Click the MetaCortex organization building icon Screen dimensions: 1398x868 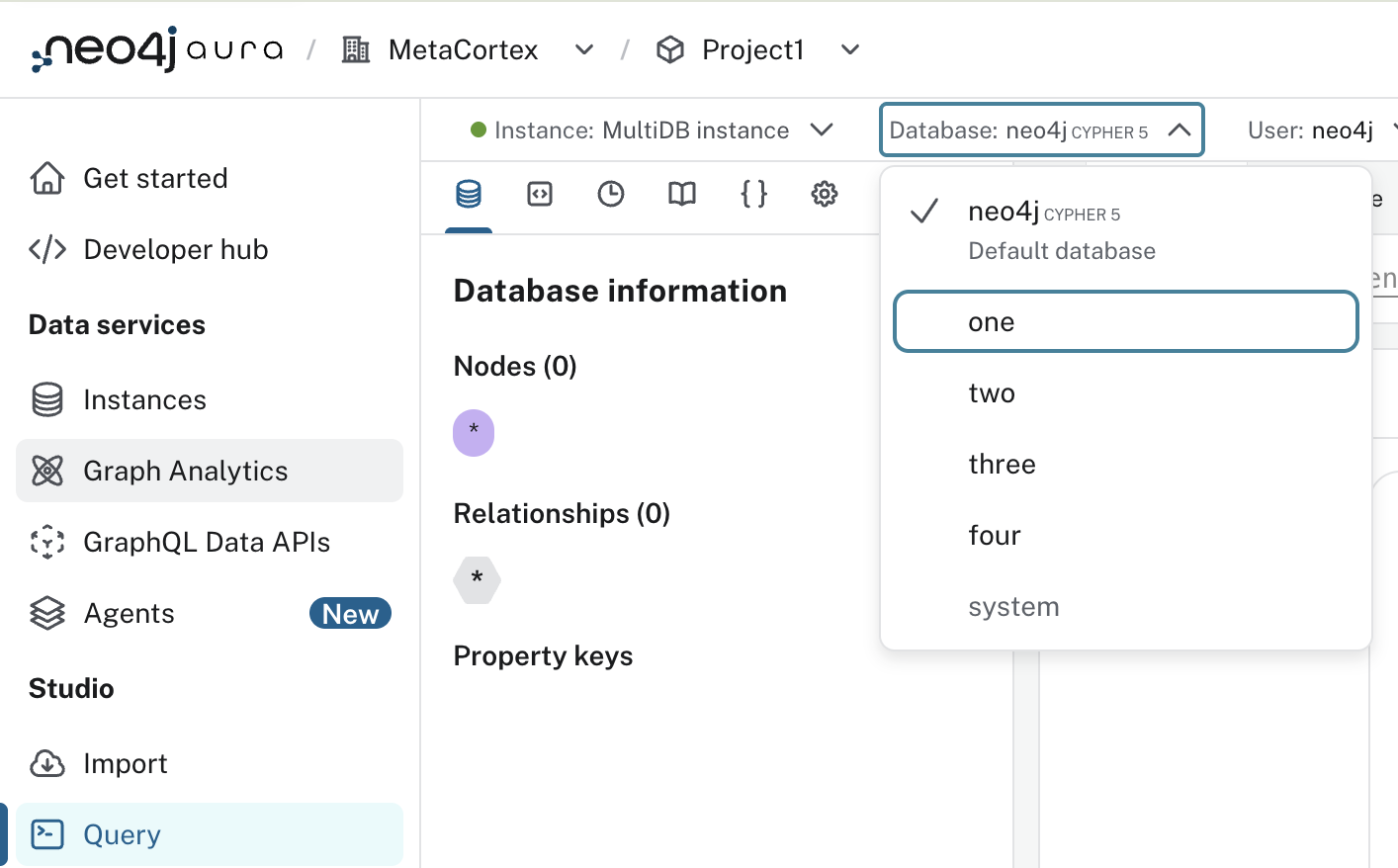356,49
